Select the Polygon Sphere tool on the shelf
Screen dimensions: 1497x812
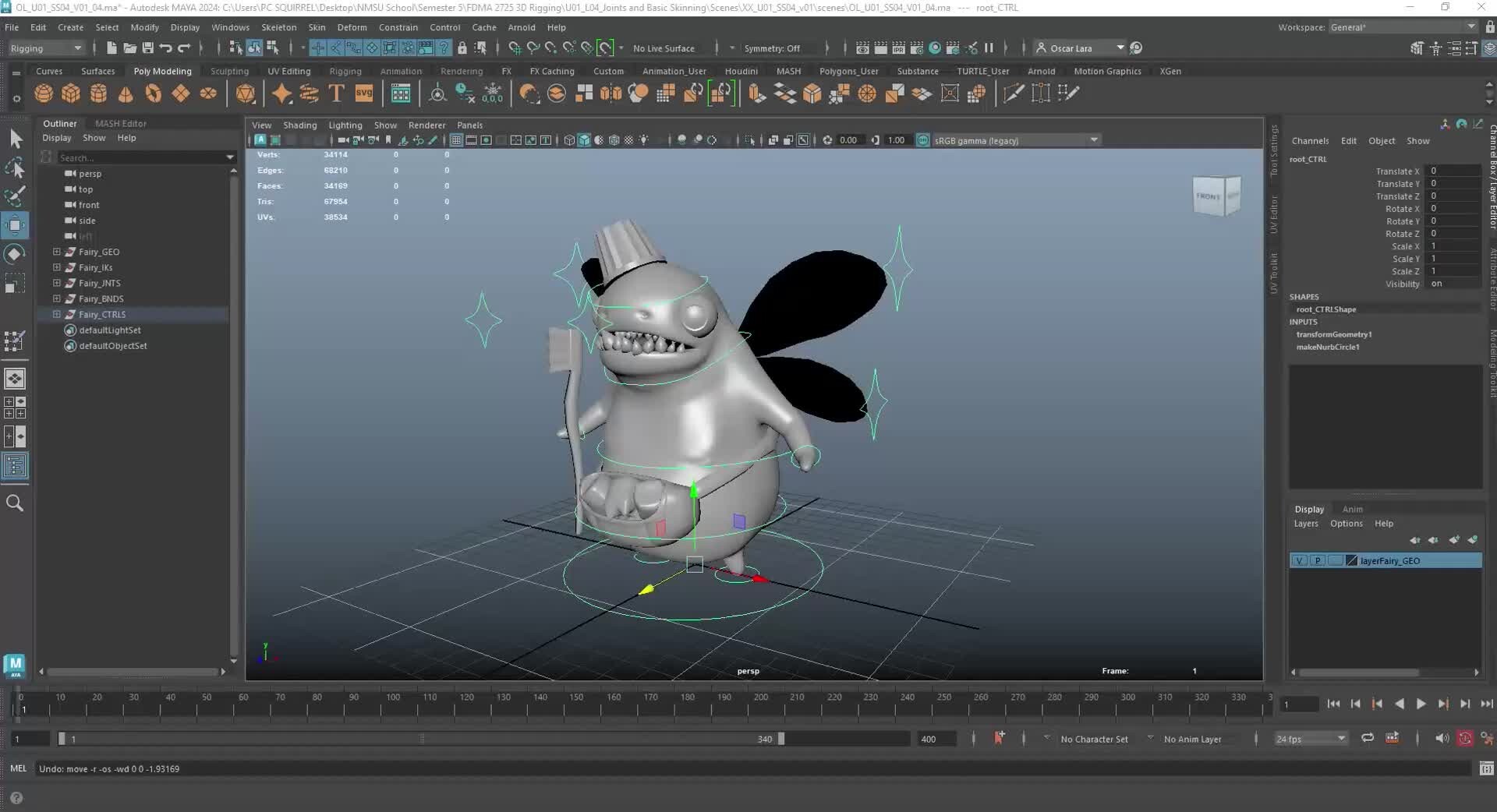pos(44,94)
